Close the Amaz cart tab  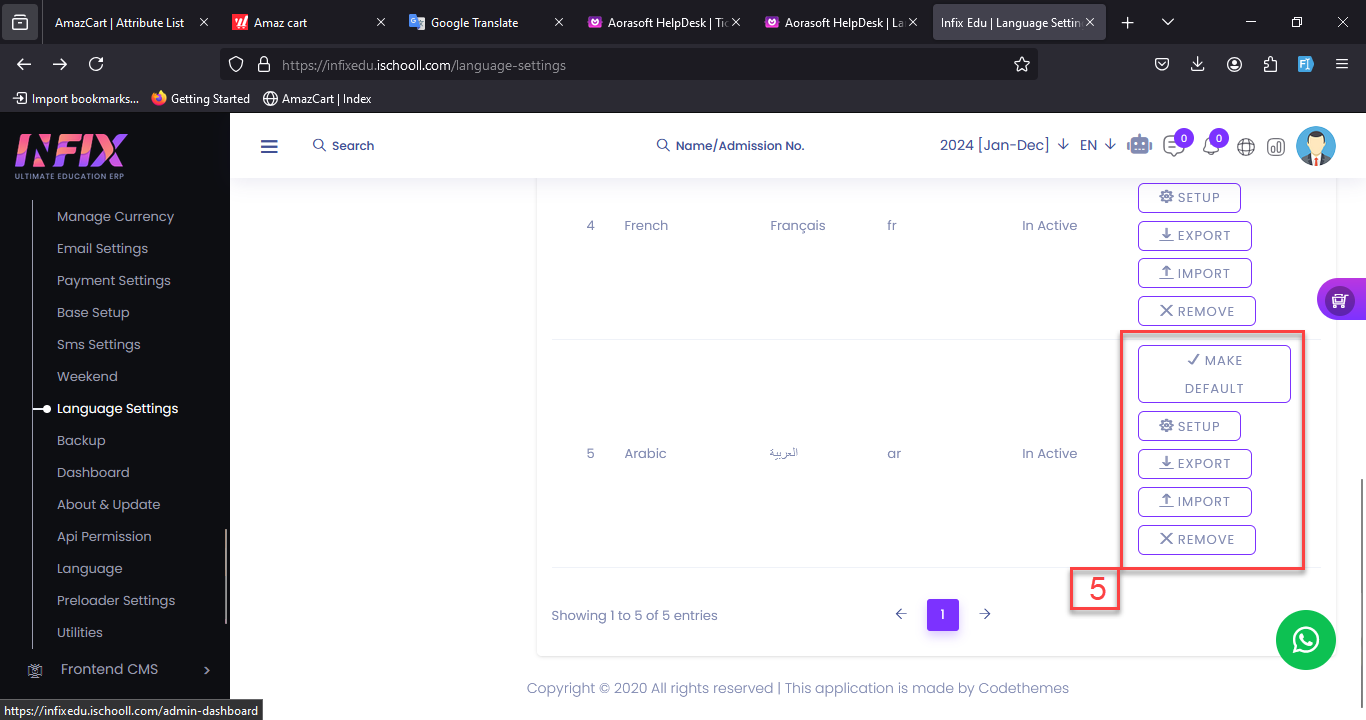click(x=380, y=22)
